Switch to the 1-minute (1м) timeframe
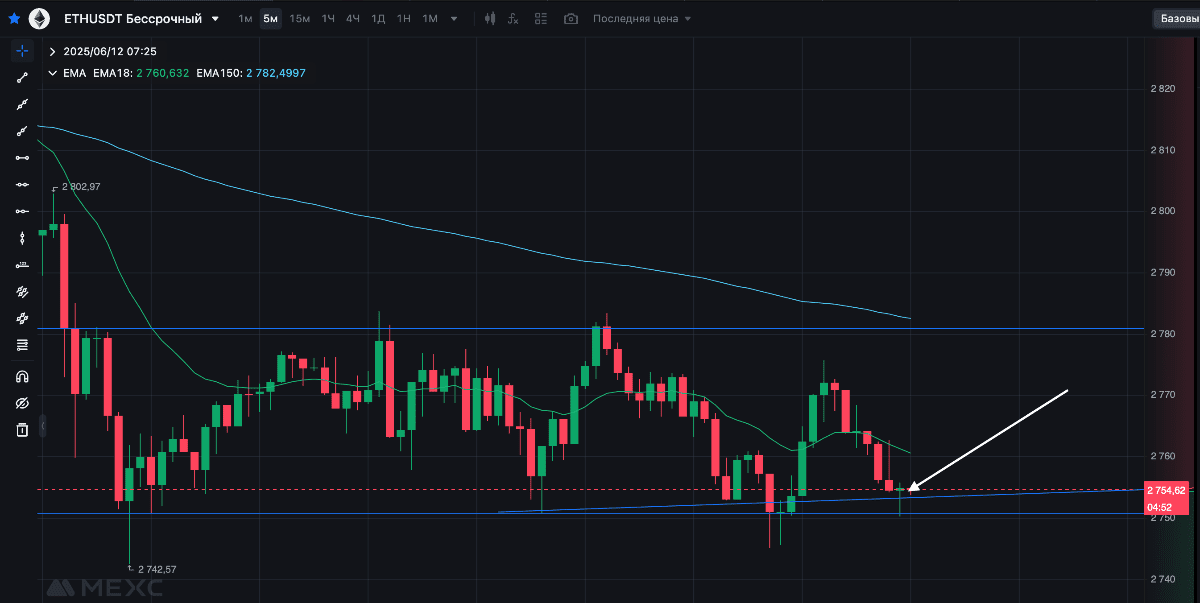 tap(245, 19)
